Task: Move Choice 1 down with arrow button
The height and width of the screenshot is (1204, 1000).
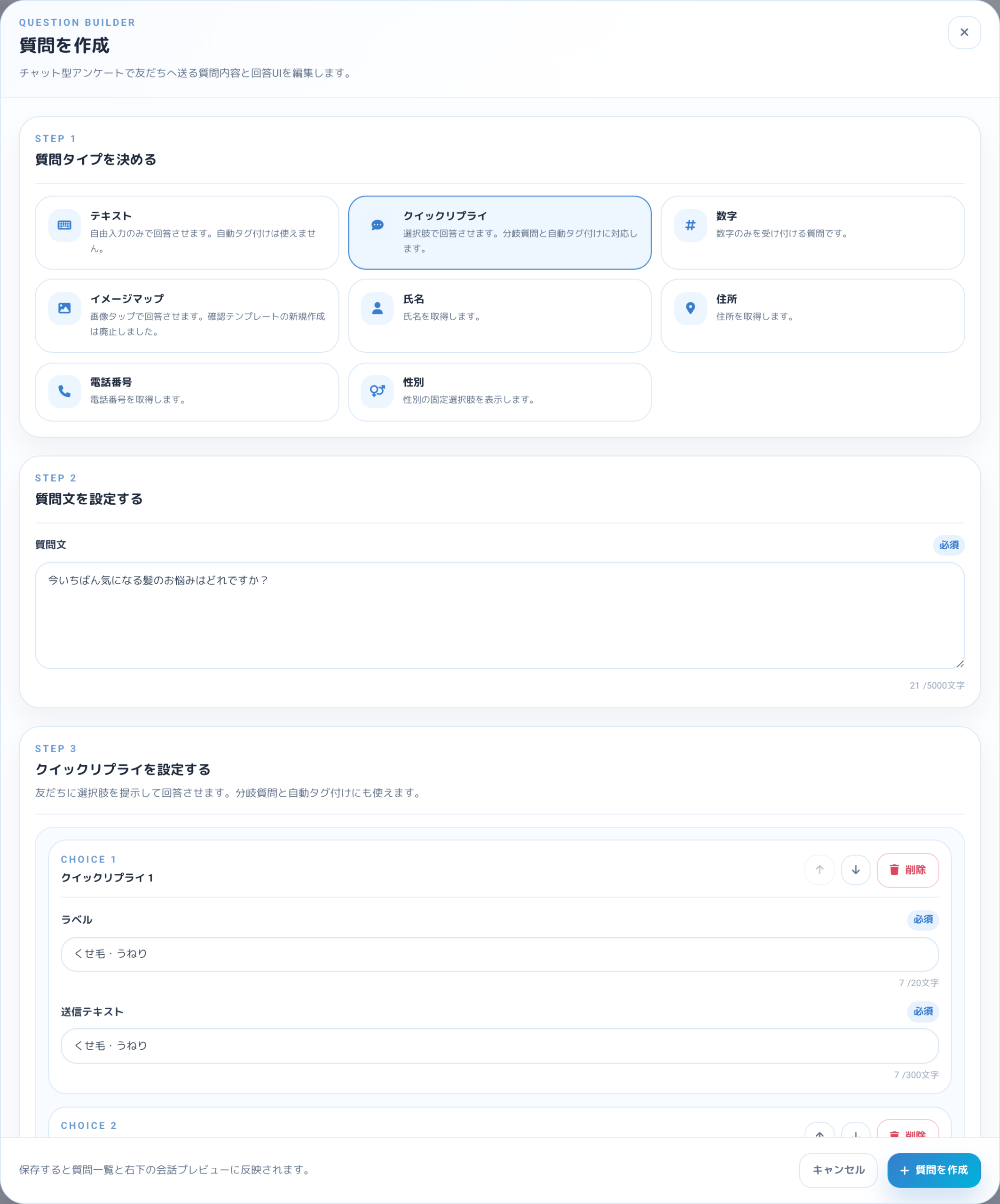Action: point(856,870)
